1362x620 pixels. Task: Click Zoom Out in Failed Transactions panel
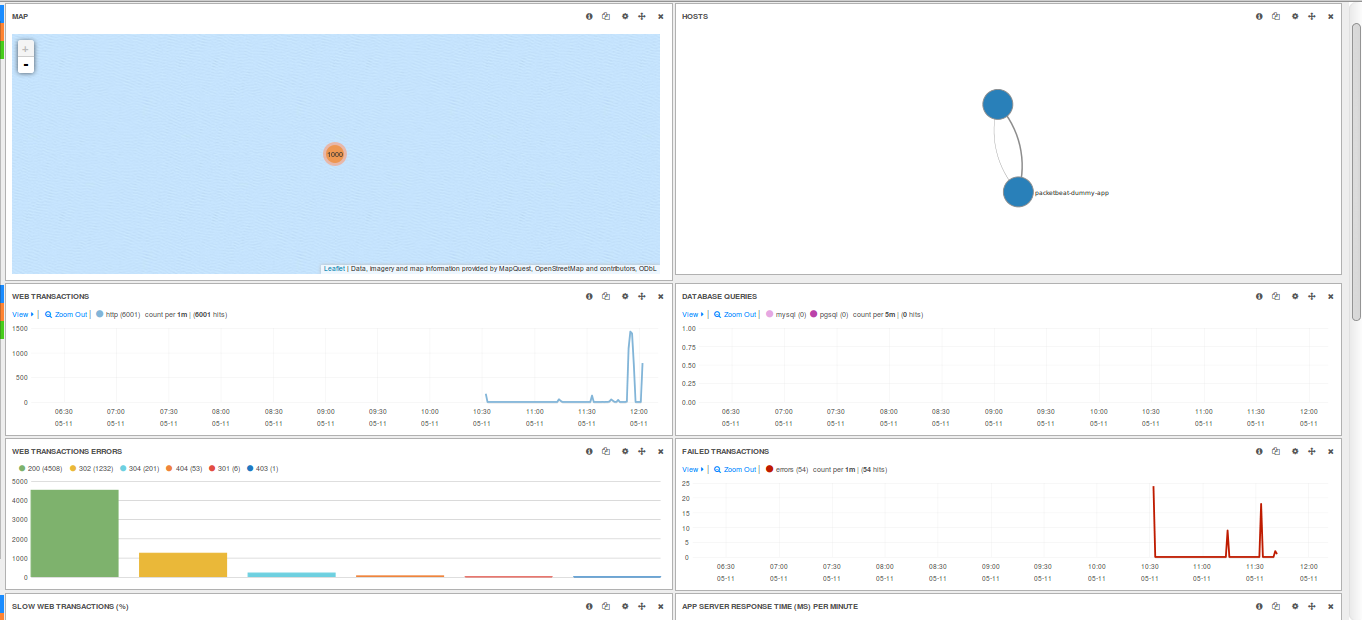pyautogui.click(x=735, y=469)
